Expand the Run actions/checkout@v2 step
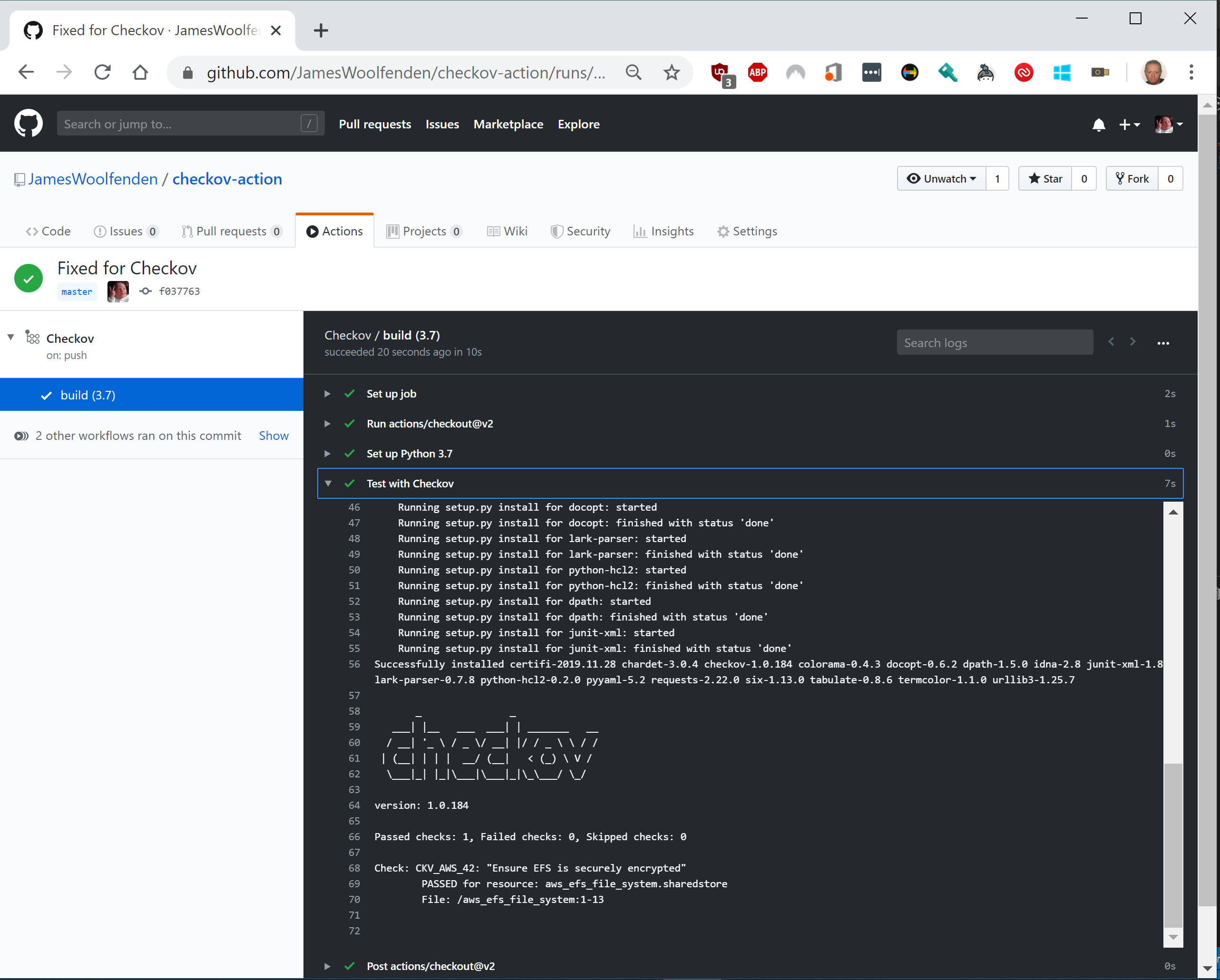 [327, 424]
